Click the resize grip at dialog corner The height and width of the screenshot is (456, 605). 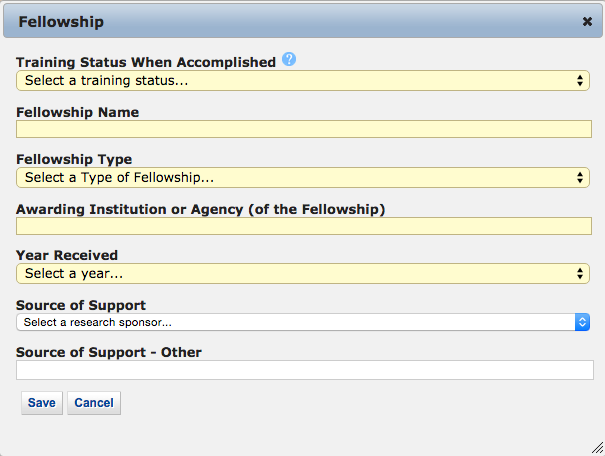coord(597,448)
